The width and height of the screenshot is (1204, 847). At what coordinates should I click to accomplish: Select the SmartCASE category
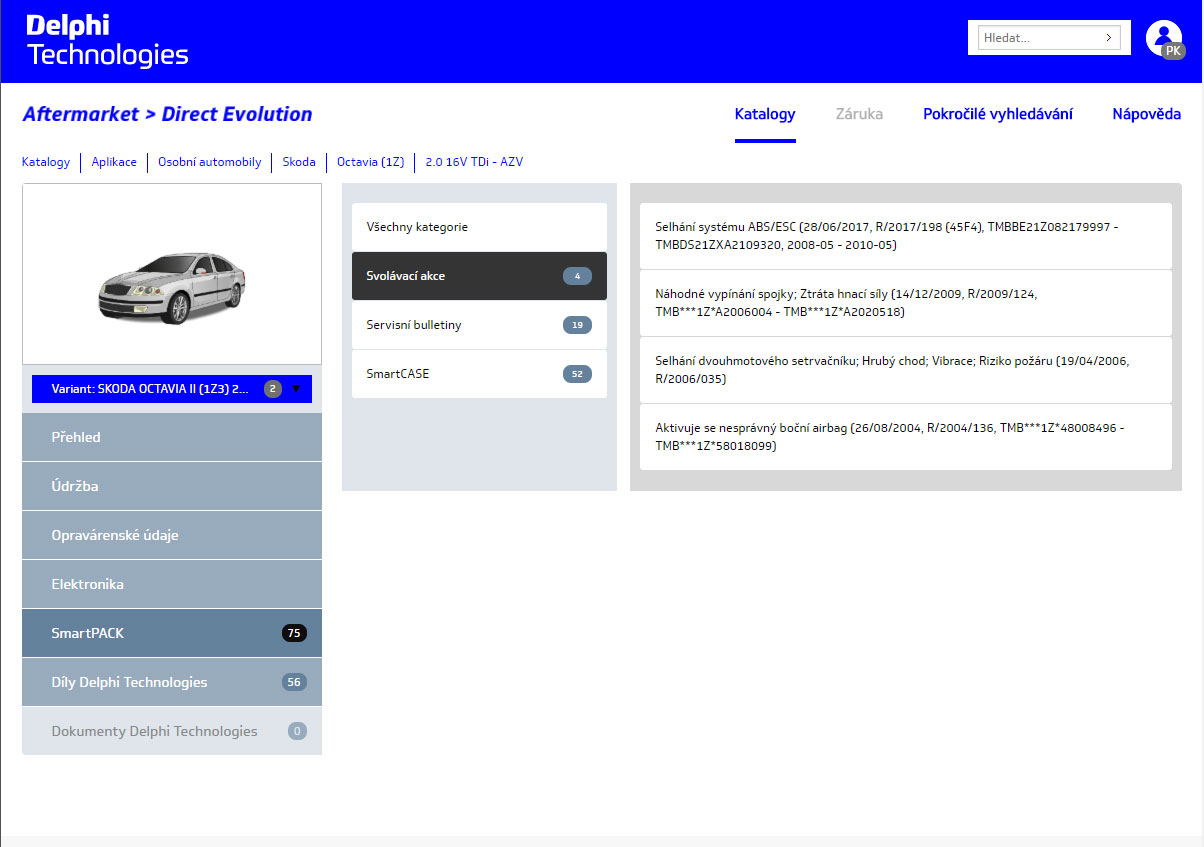pyautogui.click(x=479, y=374)
